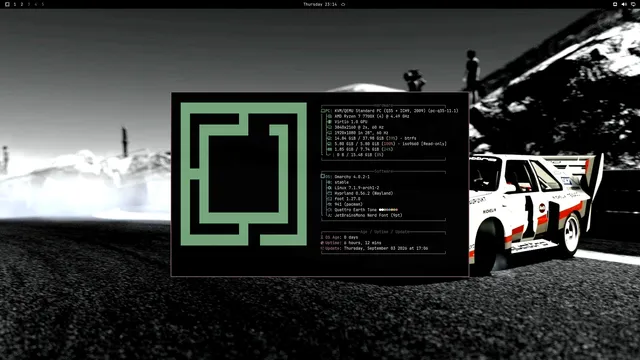
Task: Click the iso9660 Read-only disk line
Action: click(x=391, y=144)
